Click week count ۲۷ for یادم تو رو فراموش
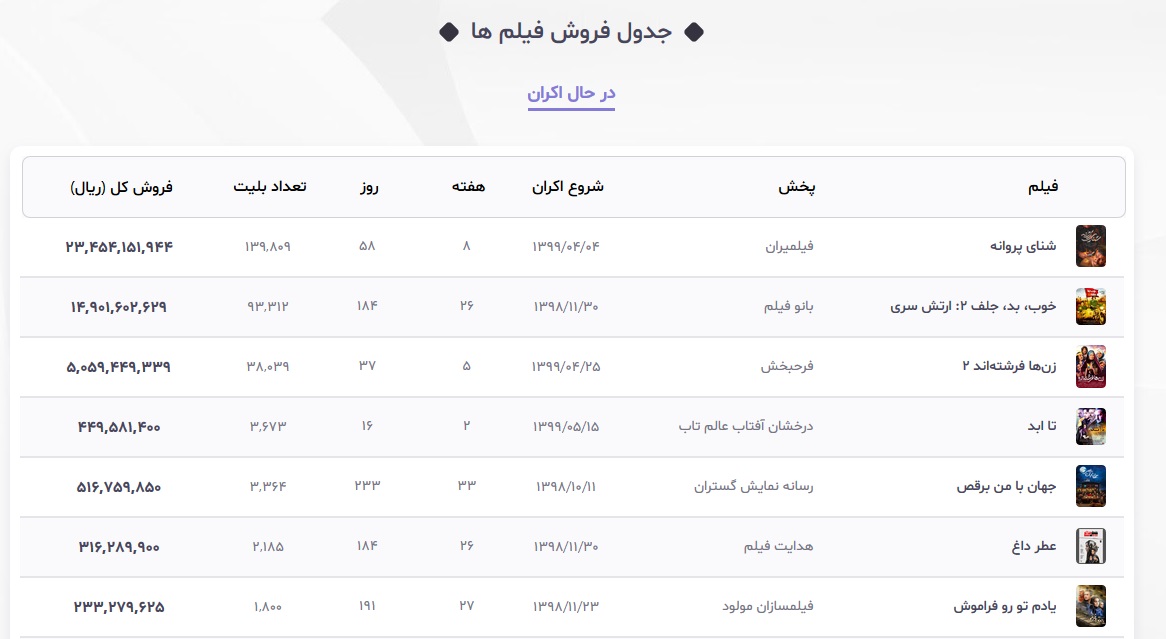 pos(467,606)
